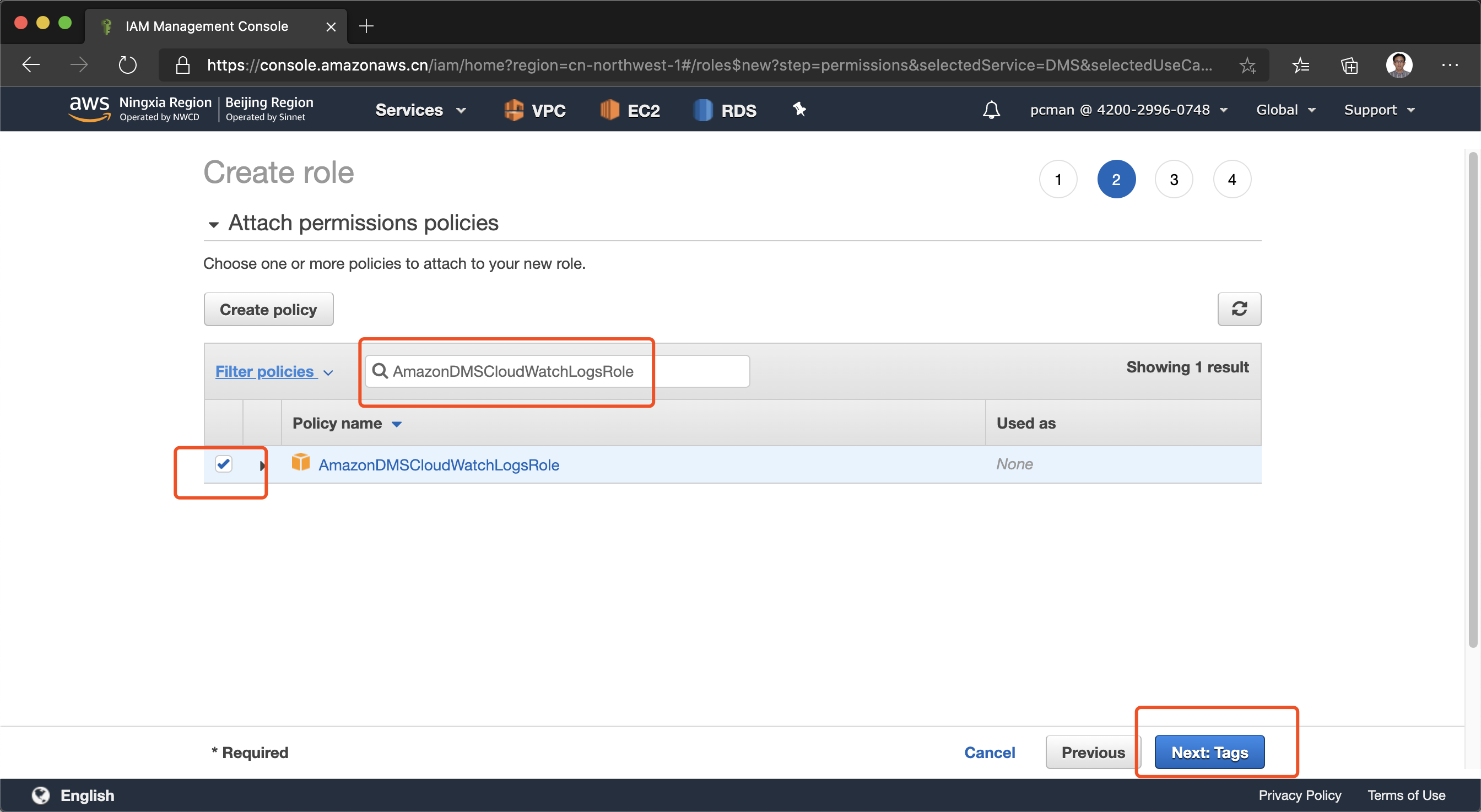Screen dimensions: 1481x812
Task: Open the EC2 service shortcut
Action: coord(630,110)
